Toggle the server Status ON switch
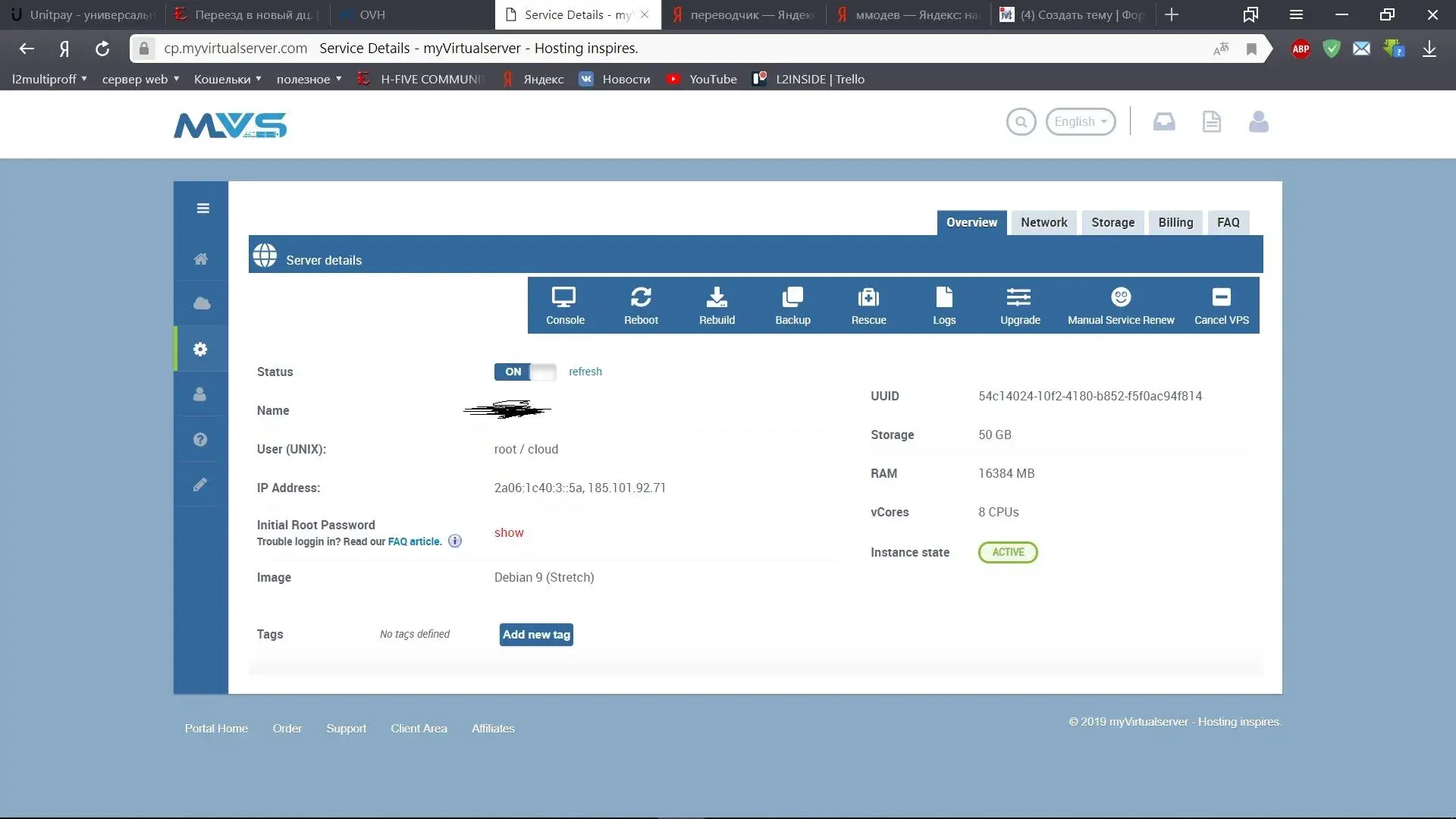The height and width of the screenshot is (819, 1456). 525,372
